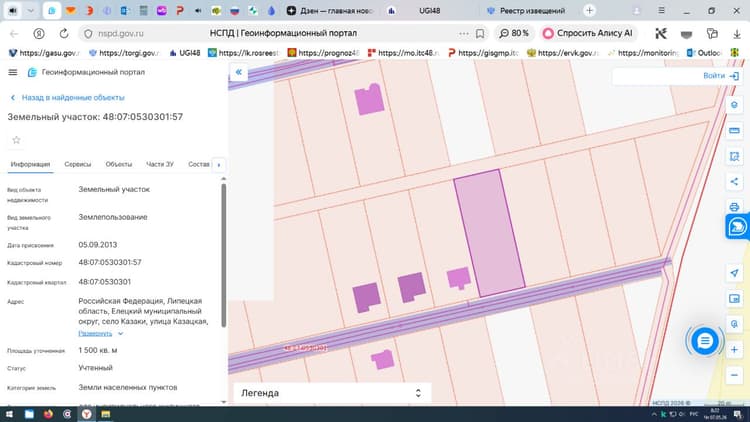This screenshot has height=422, width=750.
Task: Switch to the Дзен browser tab
Action: click(x=330, y=11)
